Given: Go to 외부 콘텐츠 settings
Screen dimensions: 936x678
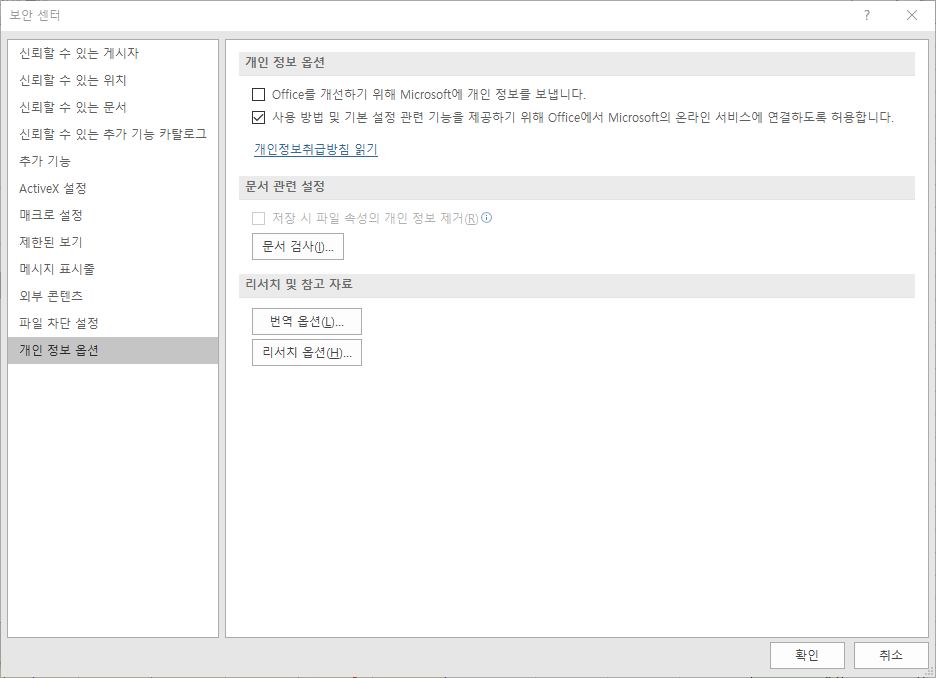Looking at the screenshot, I should pyautogui.click(x=113, y=296).
